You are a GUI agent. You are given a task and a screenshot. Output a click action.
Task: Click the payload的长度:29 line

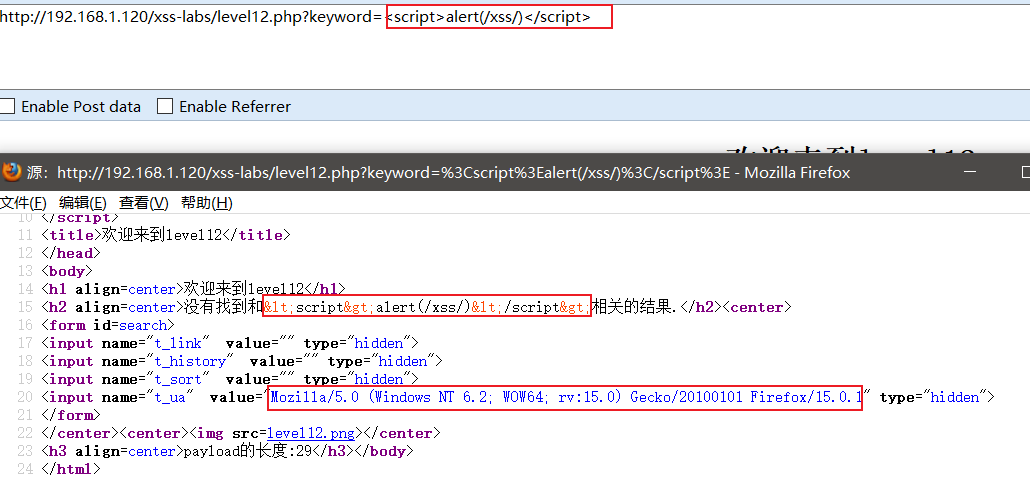click(227, 451)
